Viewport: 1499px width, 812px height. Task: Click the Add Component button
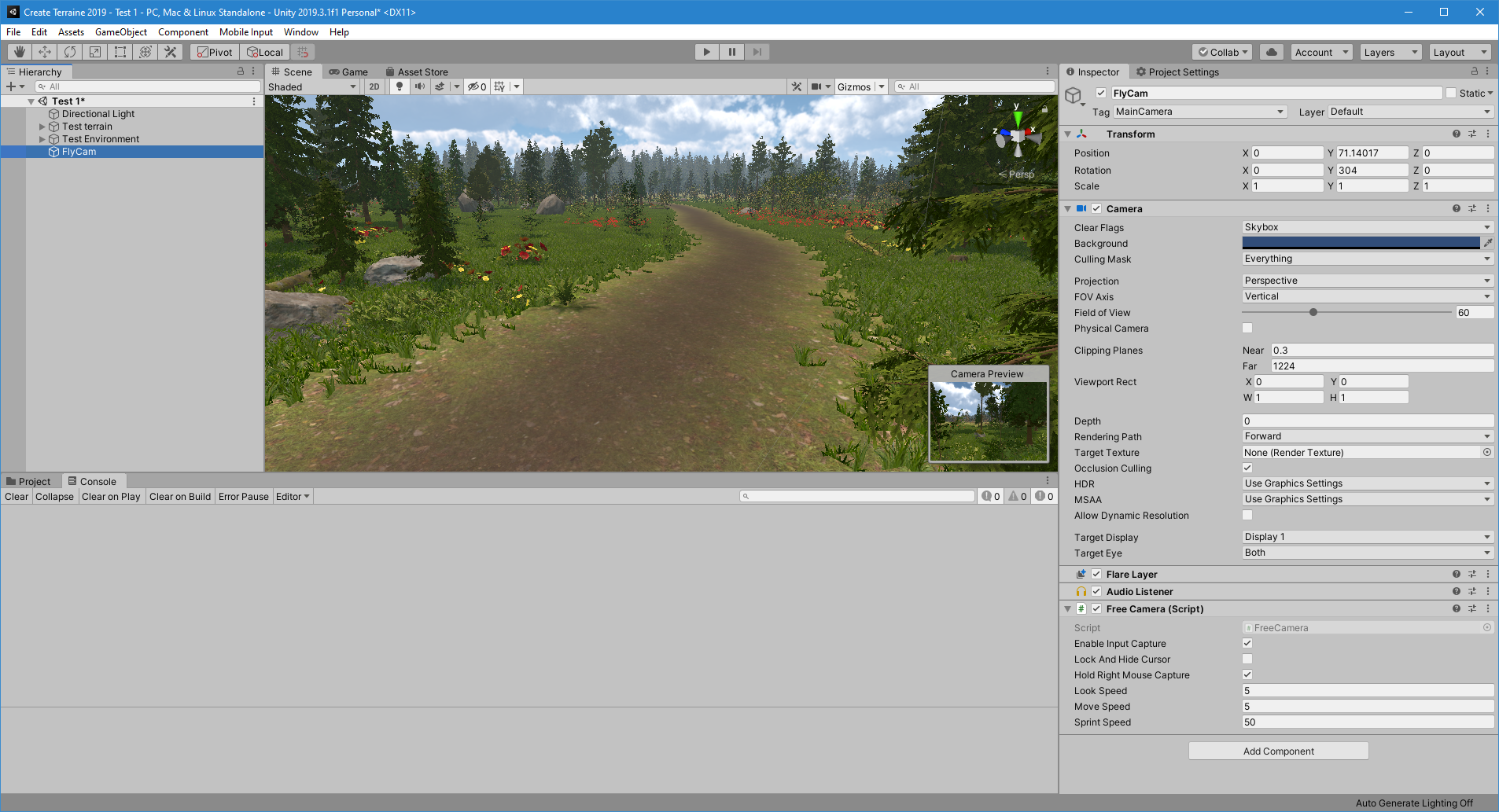pyautogui.click(x=1279, y=751)
